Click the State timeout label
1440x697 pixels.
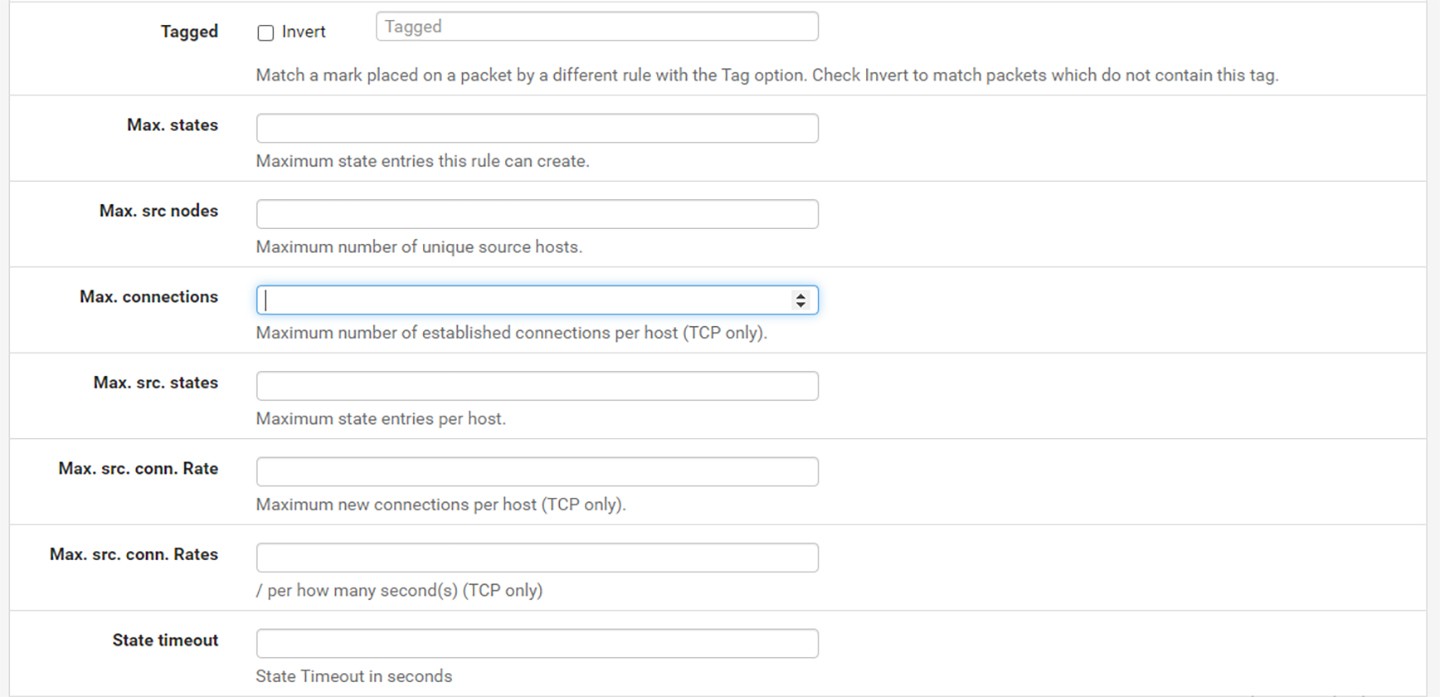point(165,641)
